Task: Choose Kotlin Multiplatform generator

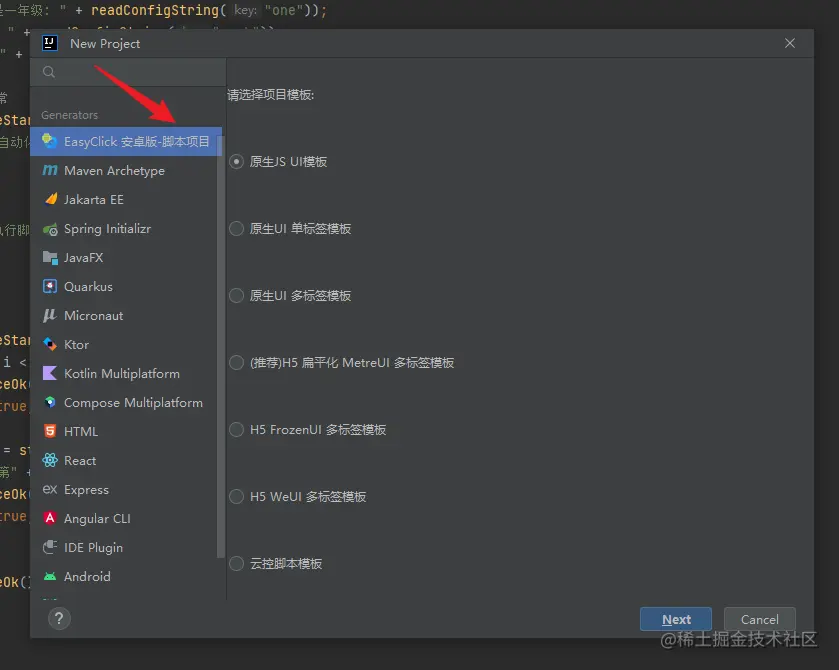Action: [126, 373]
